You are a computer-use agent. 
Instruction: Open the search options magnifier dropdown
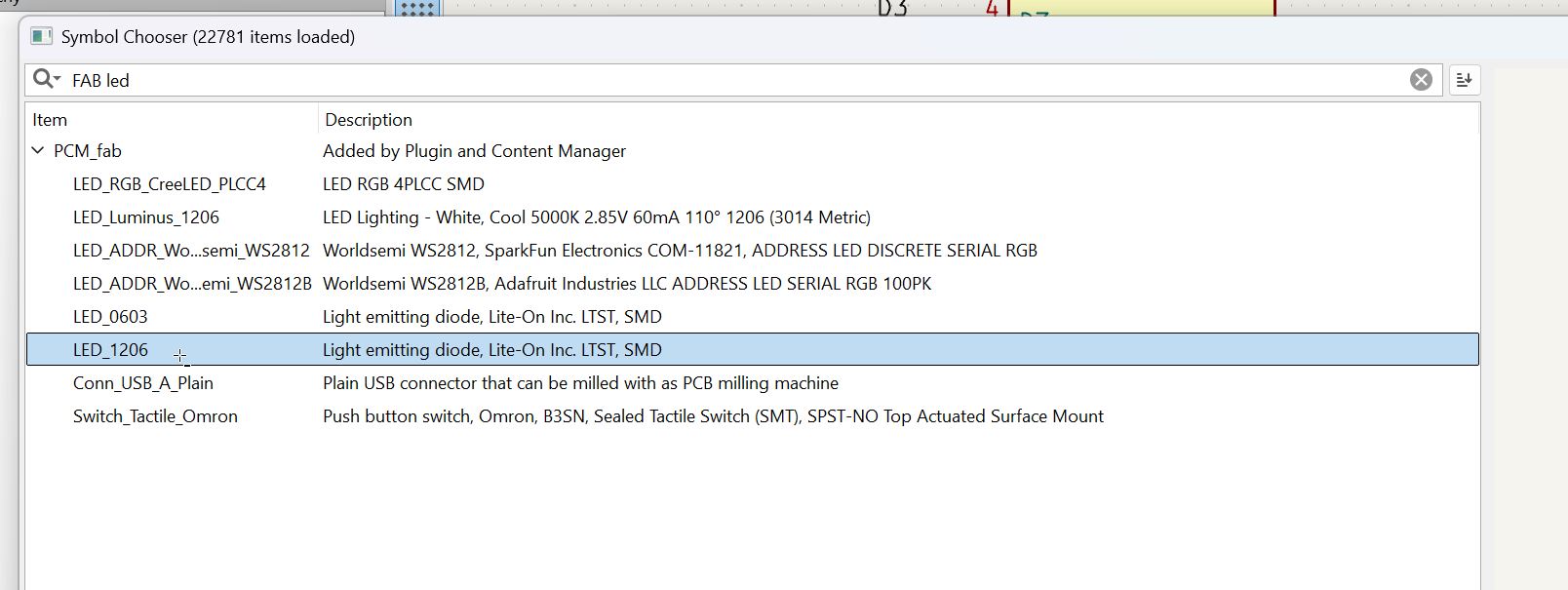pos(46,80)
